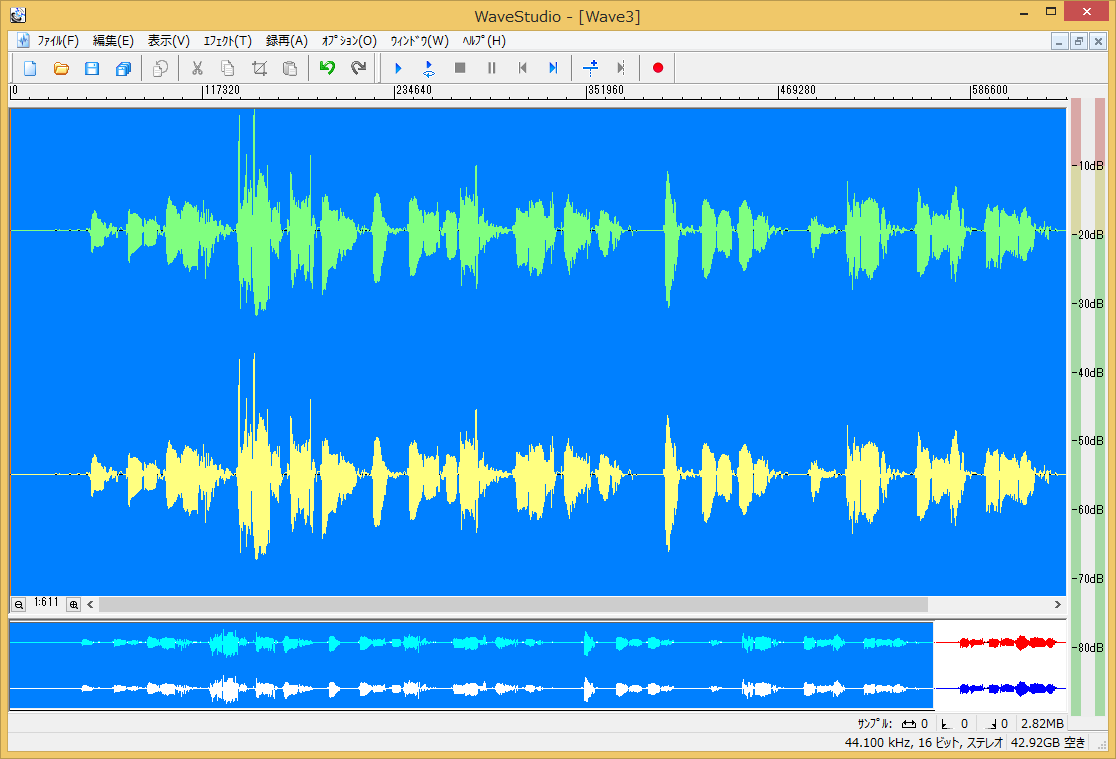Redo the last undone edit
Screen dimensions: 1116x759
[358, 68]
